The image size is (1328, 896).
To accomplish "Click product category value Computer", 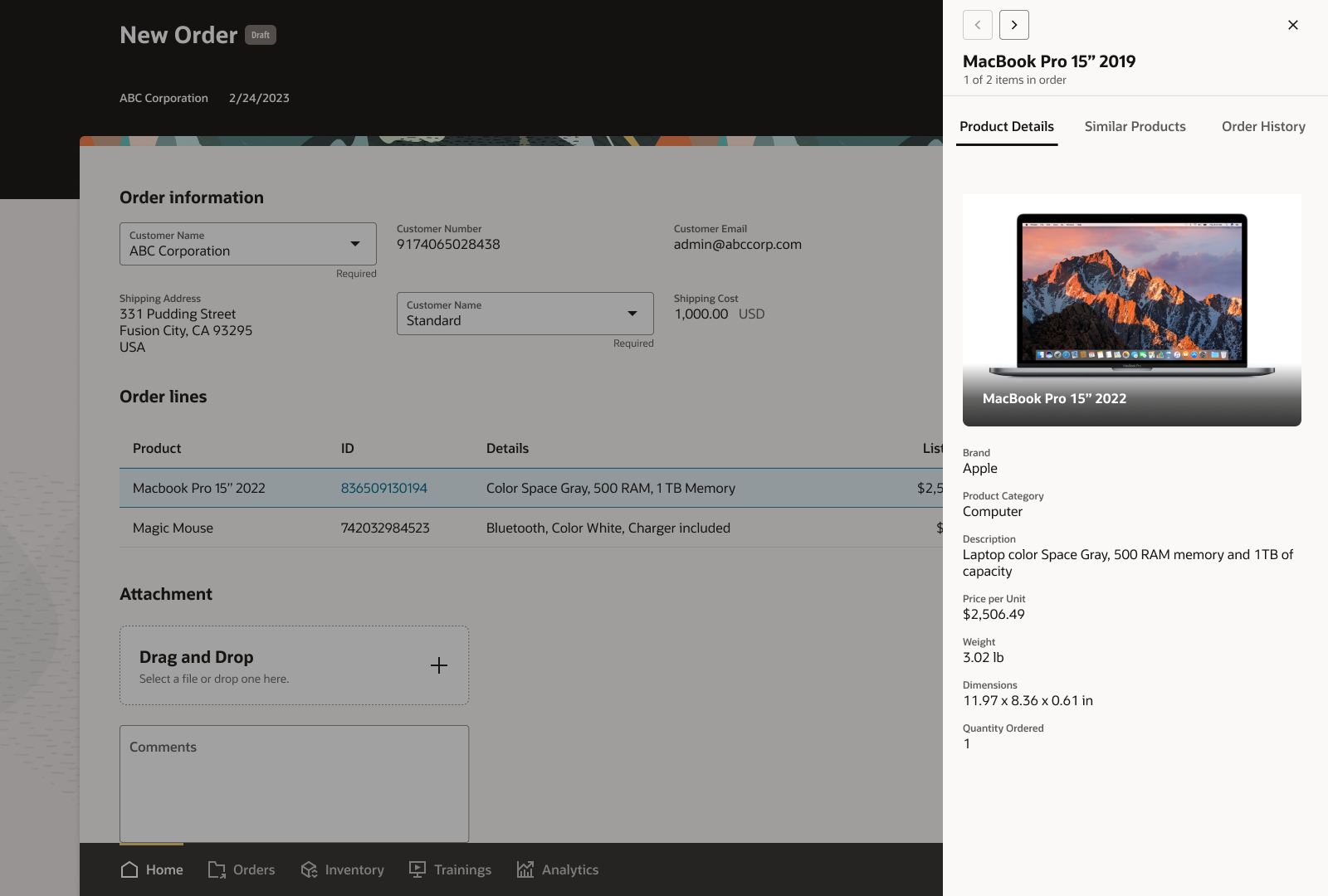I will [993, 512].
